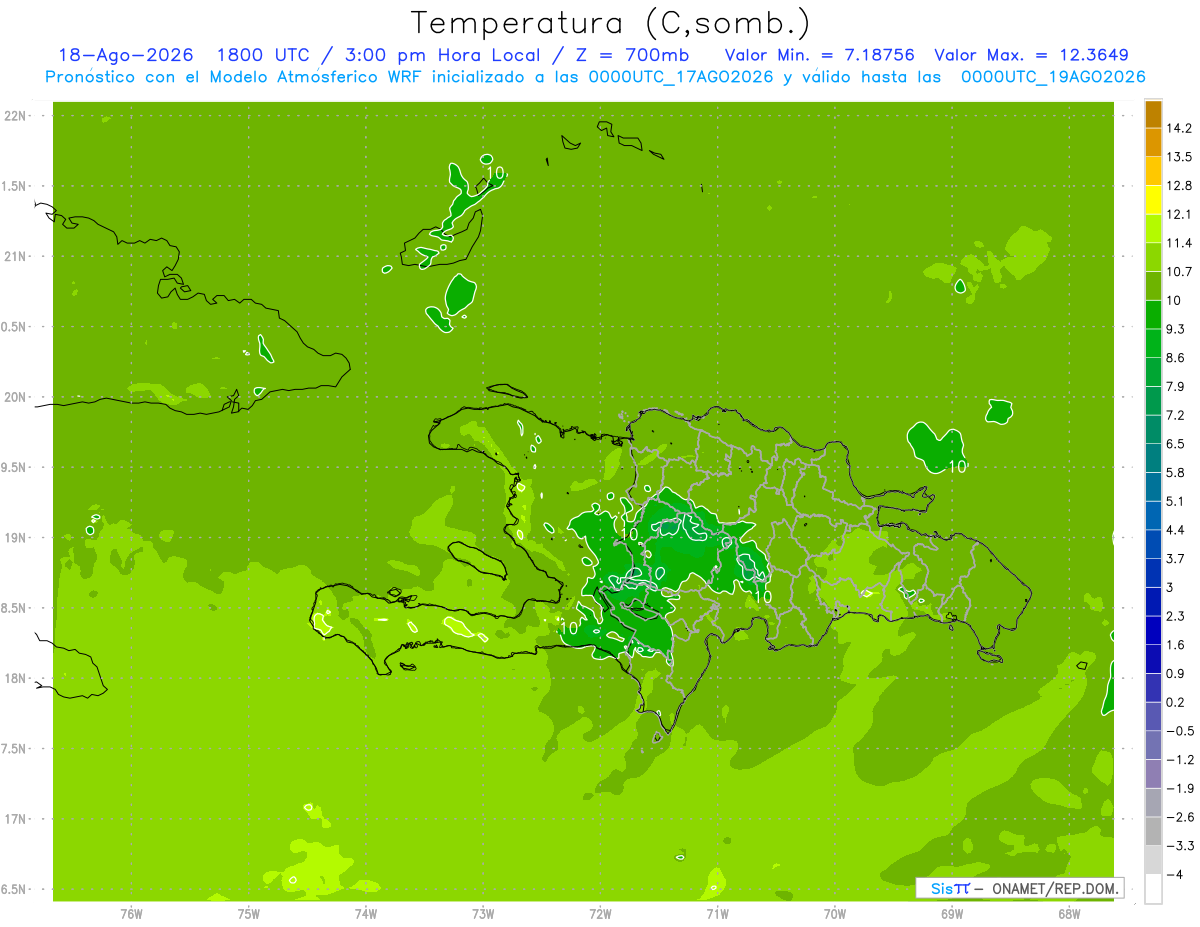Image resolution: width=1200 pixels, height=927 pixels.
Task: Click the "Valor Min. = 7.18756" text
Action: (819, 55)
